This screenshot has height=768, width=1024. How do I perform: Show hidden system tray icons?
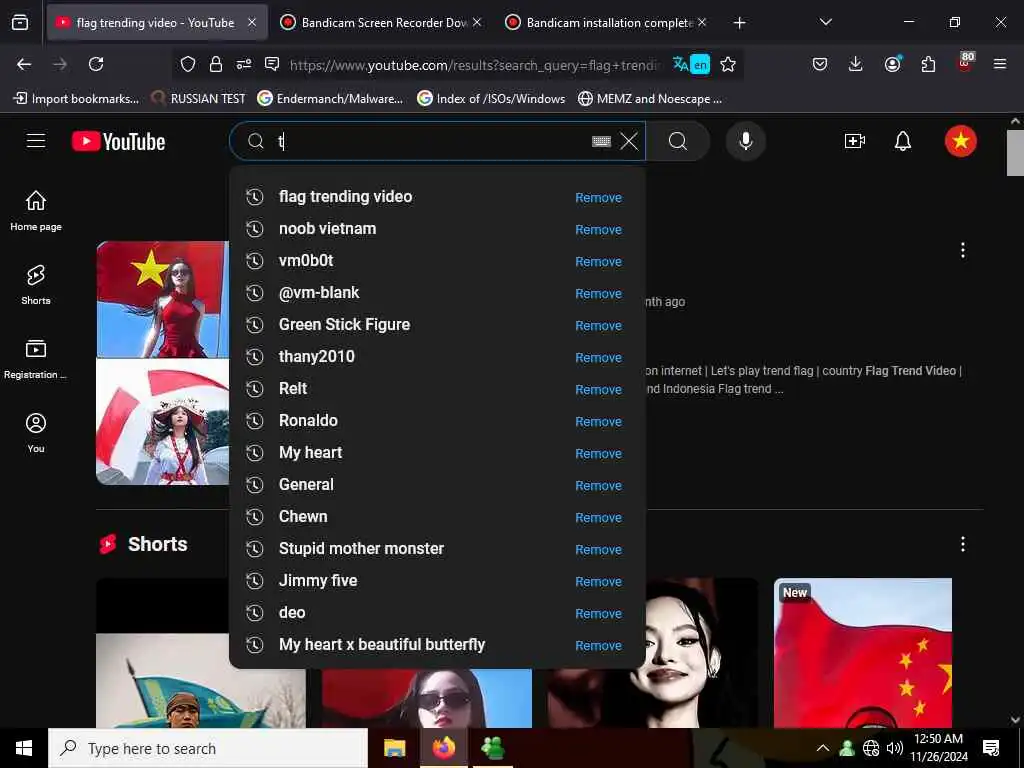point(823,748)
